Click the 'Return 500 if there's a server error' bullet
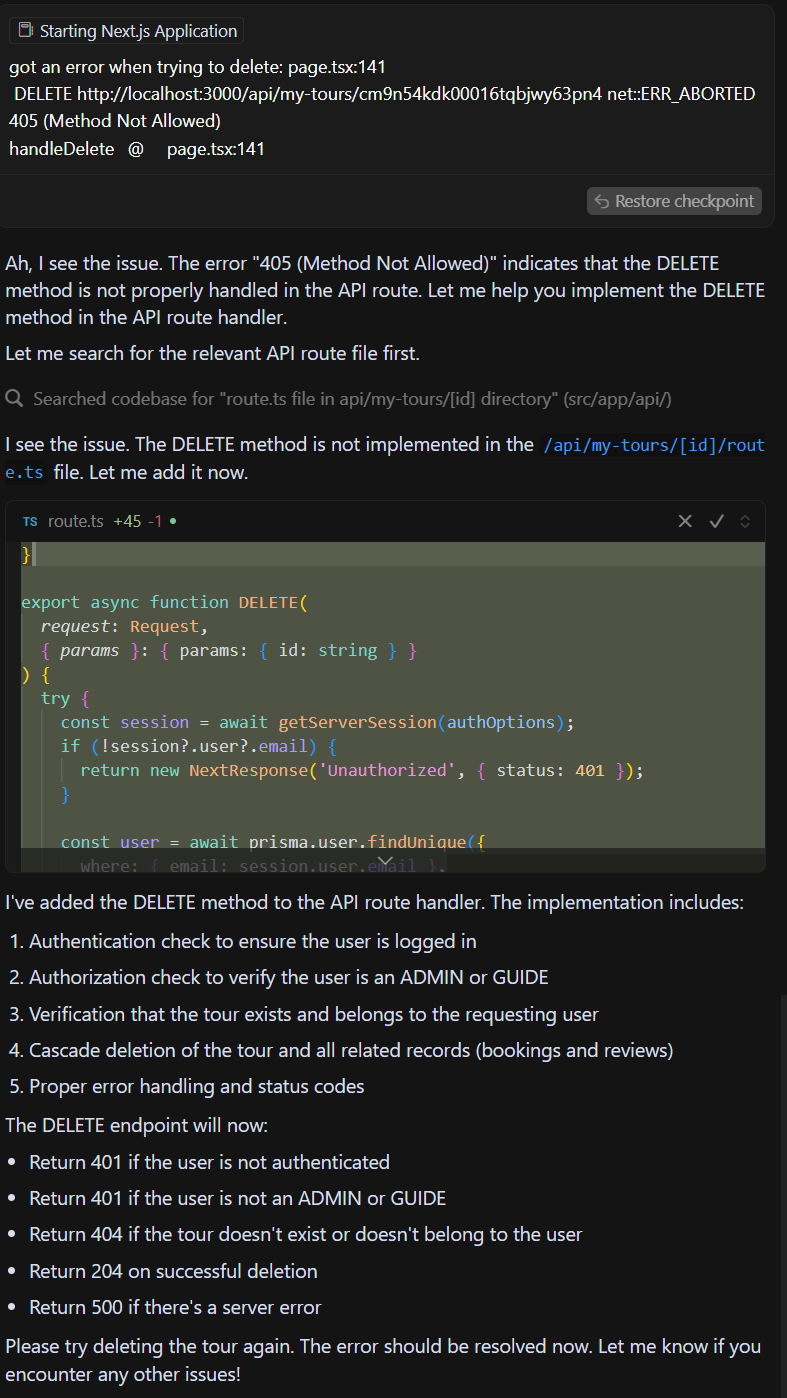 point(175,1307)
